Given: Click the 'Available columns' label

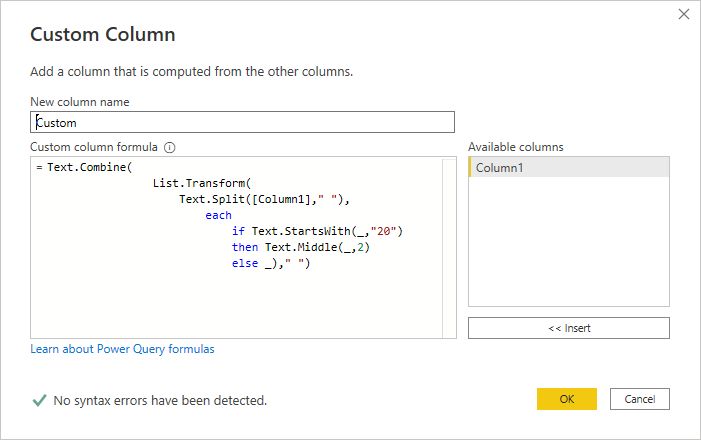Looking at the screenshot, I should (x=515, y=147).
